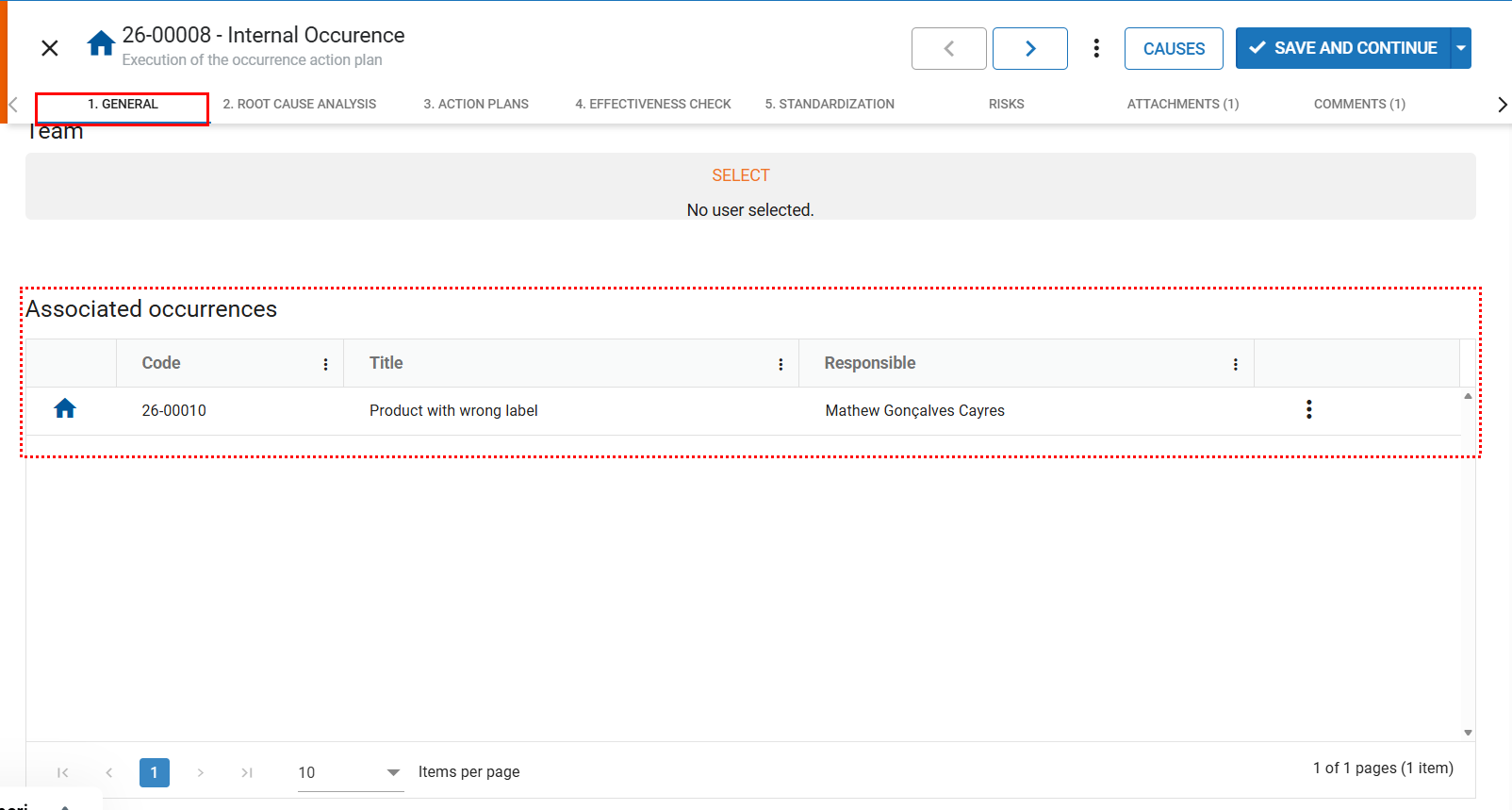The image size is (1512, 810).
Task: Go to next record with right arrow button
Action: tap(1029, 49)
